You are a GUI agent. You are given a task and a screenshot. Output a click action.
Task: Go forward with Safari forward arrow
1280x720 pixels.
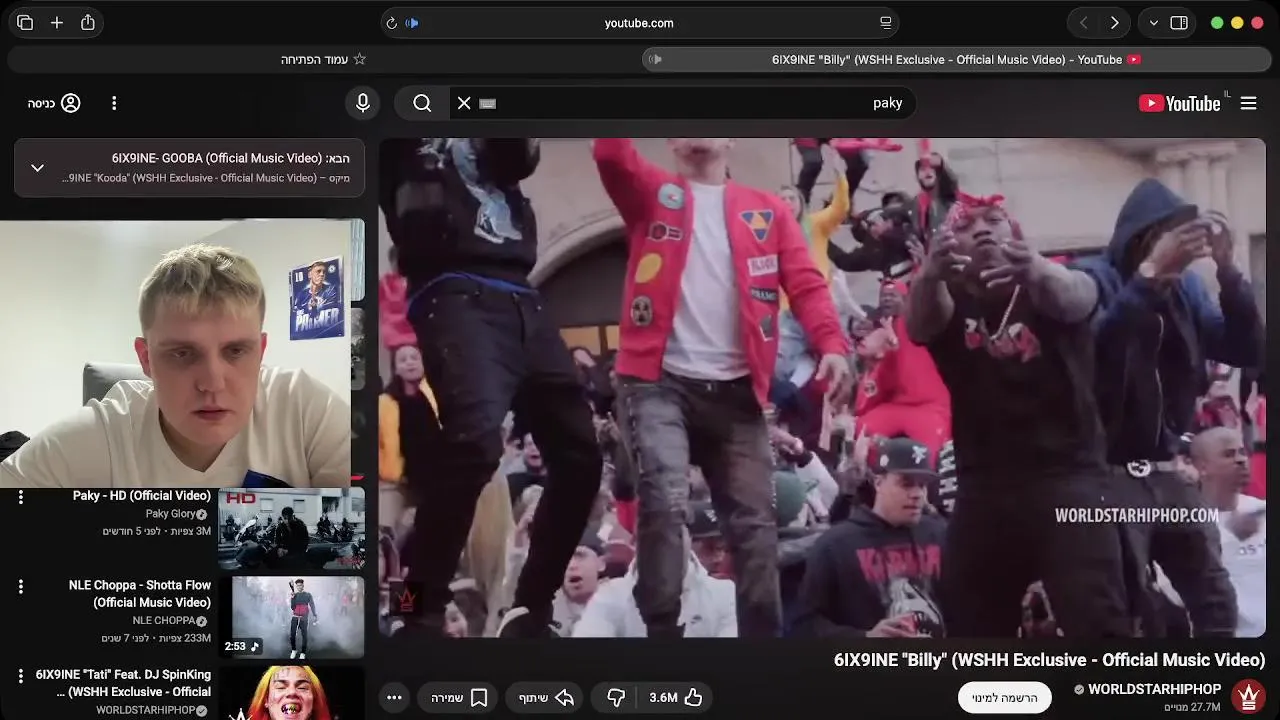[x=1114, y=23]
